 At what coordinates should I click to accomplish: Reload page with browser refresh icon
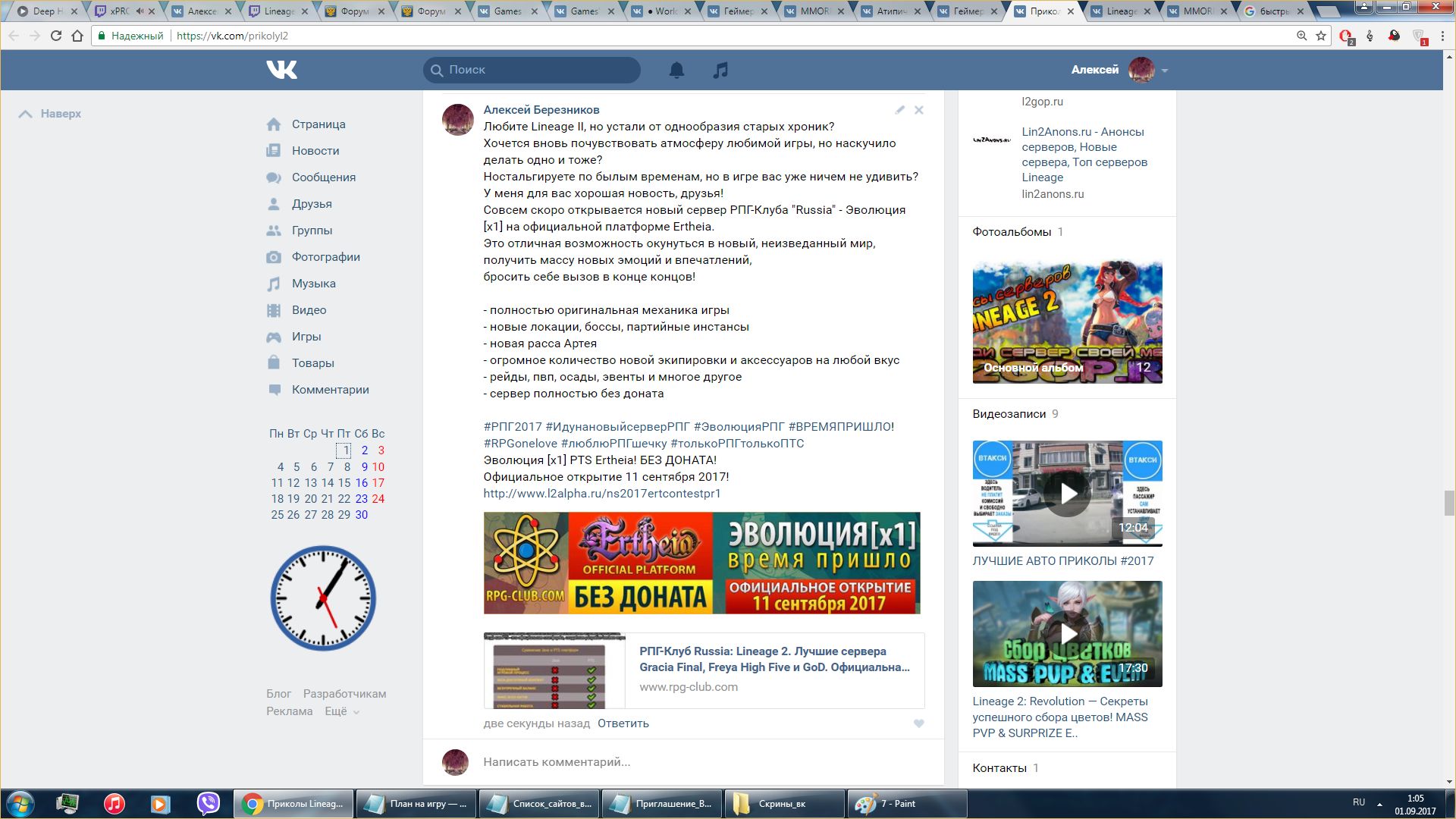(x=55, y=36)
